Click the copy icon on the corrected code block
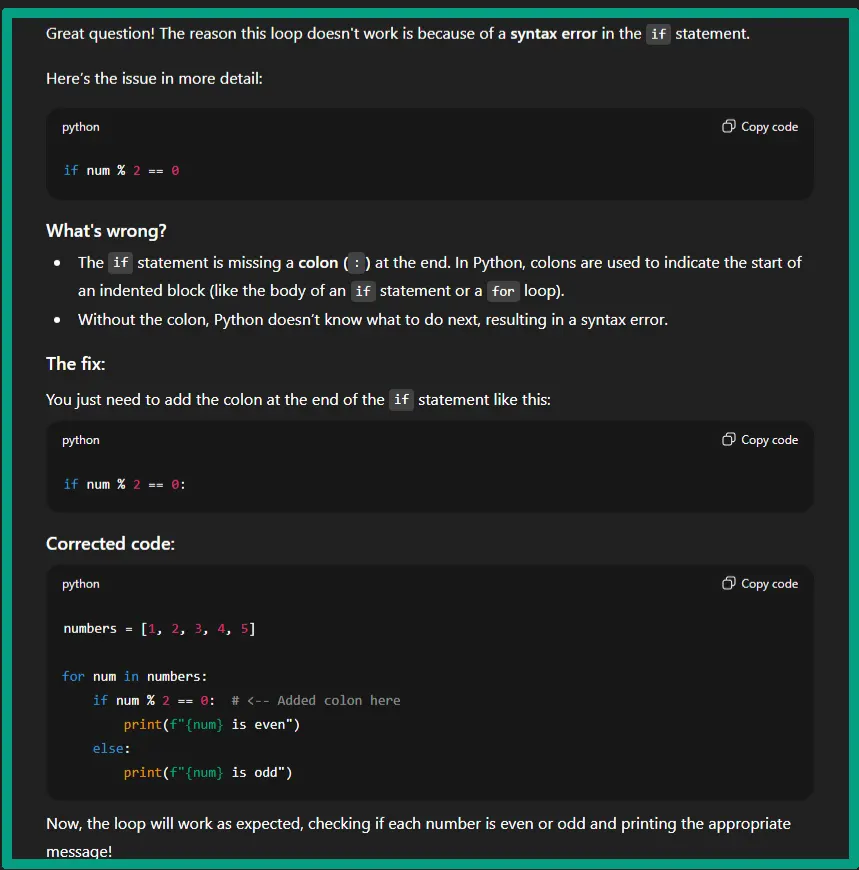859x870 pixels. (x=728, y=583)
